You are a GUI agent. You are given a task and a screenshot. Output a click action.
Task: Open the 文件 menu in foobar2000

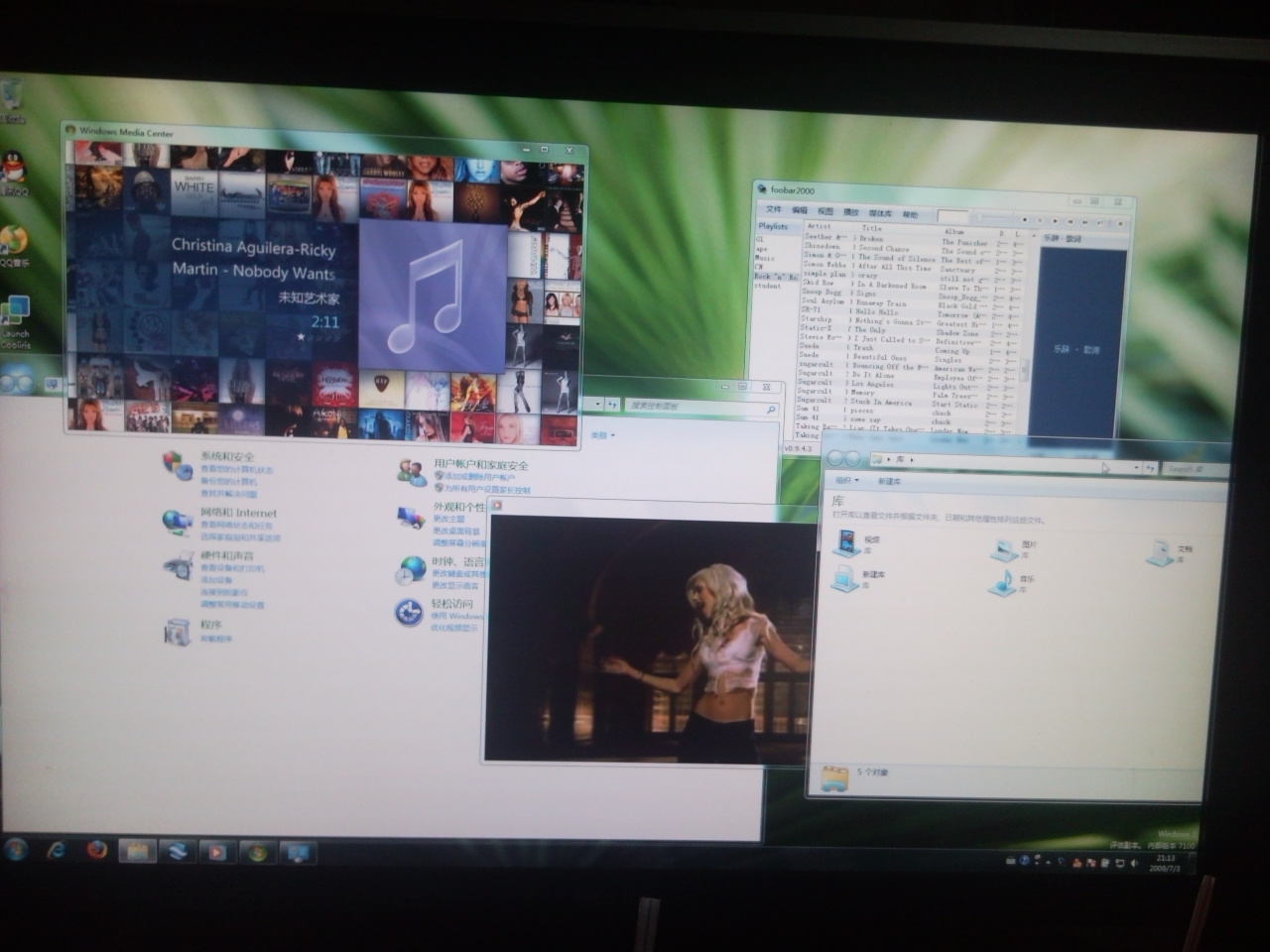point(774,209)
